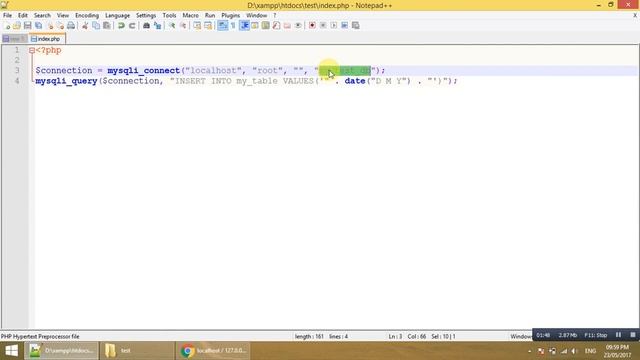Click the date function call on line 4
This screenshot has width=640, height=360.
[355, 81]
